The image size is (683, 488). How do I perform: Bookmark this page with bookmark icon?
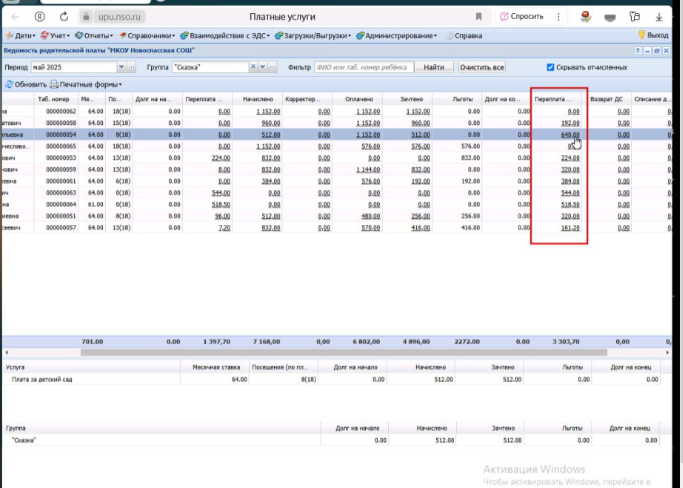[479, 17]
